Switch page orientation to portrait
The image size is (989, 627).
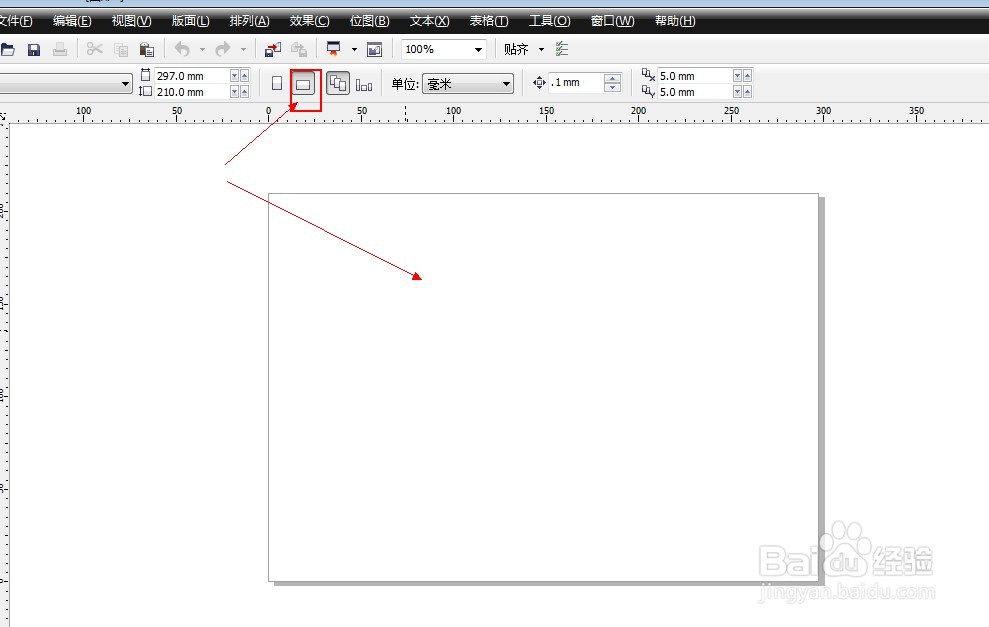click(278, 83)
